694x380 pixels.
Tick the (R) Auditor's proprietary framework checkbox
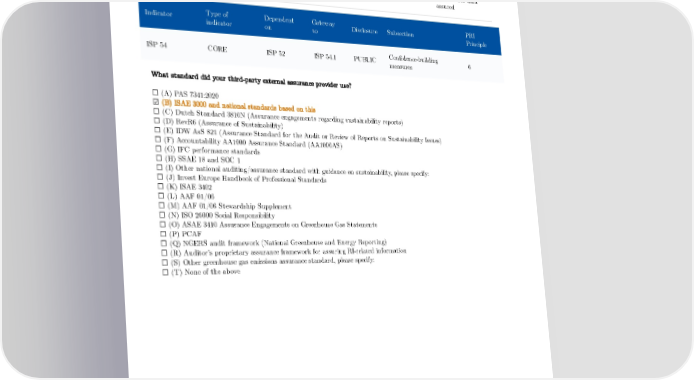(x=164, y=253)
